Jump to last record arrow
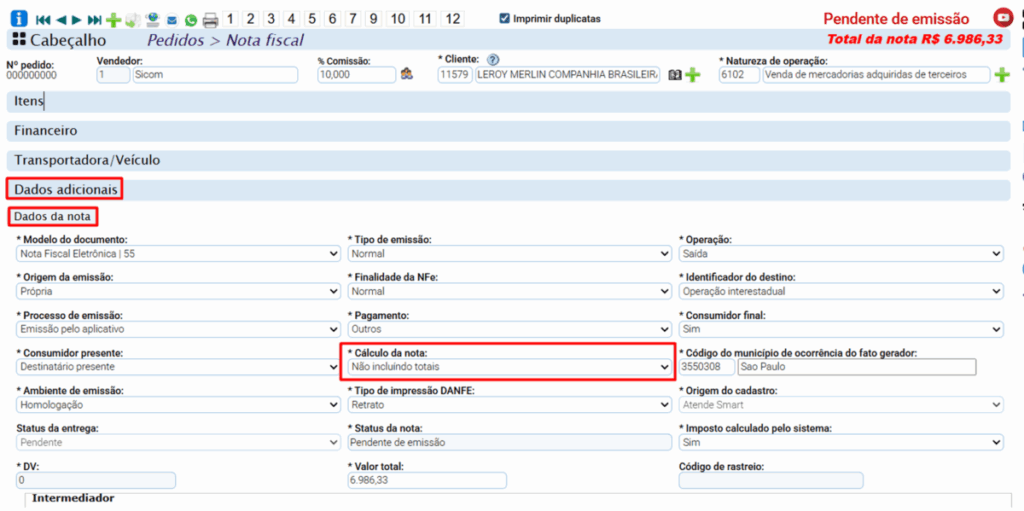Image resolution: width=1024 pixels, height=511 pixels. click(95, 20)
